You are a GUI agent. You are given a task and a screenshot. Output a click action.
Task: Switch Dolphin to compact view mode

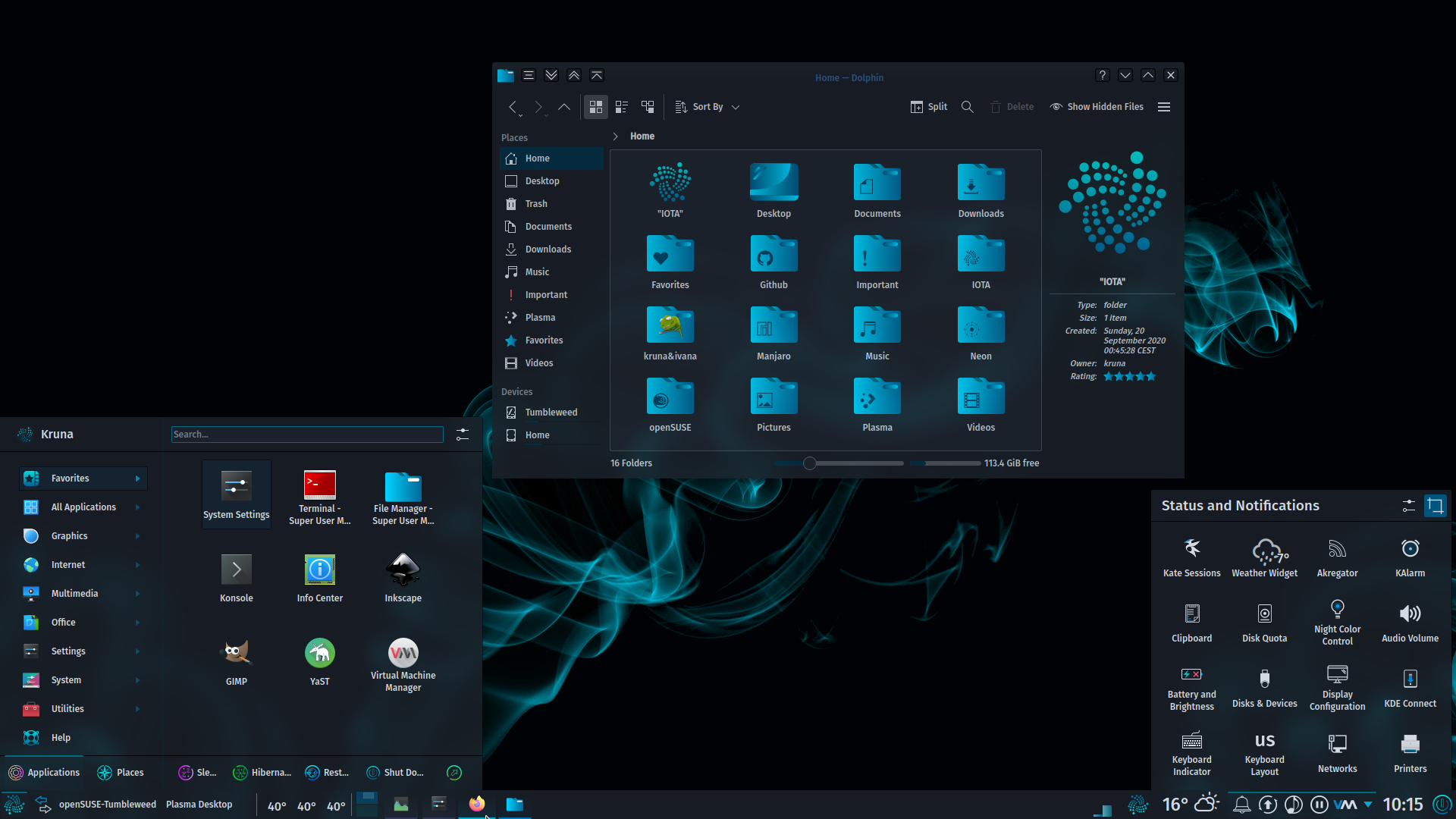pyautogui.click(x=622, y=107)
